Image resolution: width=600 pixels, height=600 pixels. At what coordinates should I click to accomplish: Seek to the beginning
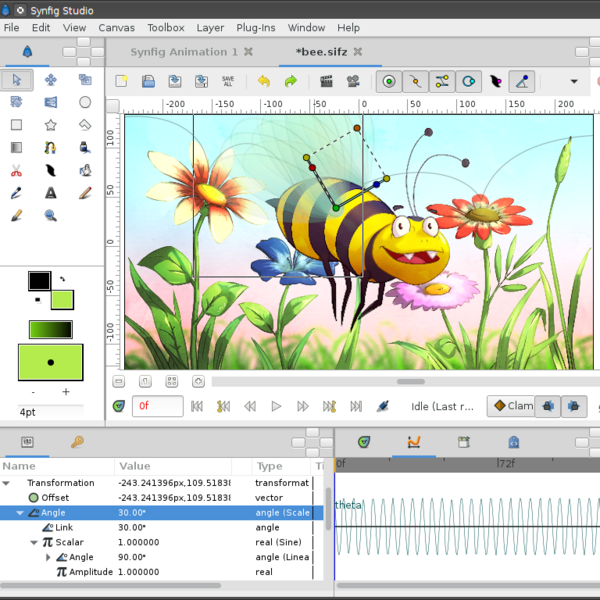tap(197, 406)
